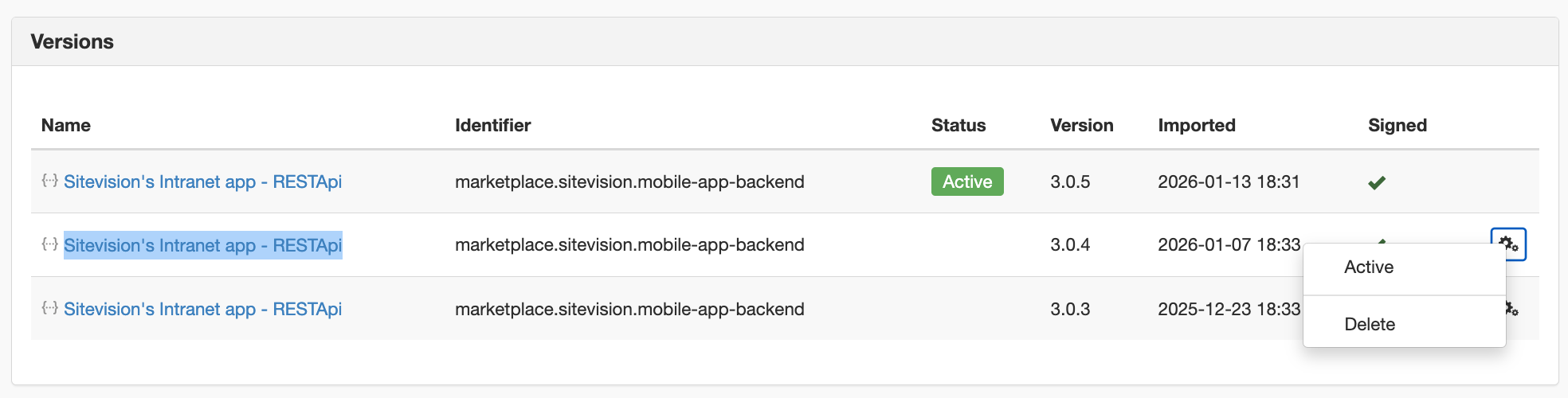Click the RESTApi module icon in version 3.0.5 row
The width and height of the screenshot is (1568, 398).
(49, 181)
